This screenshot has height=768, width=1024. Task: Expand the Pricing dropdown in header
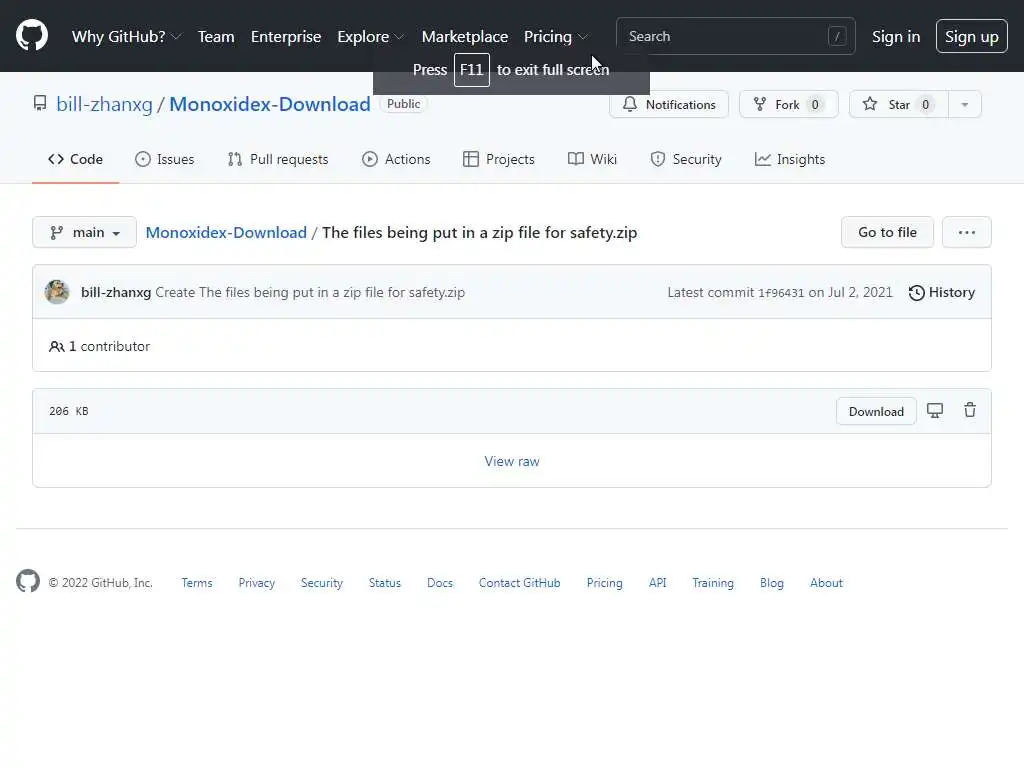pyautogui.click(x=556, y=37)
